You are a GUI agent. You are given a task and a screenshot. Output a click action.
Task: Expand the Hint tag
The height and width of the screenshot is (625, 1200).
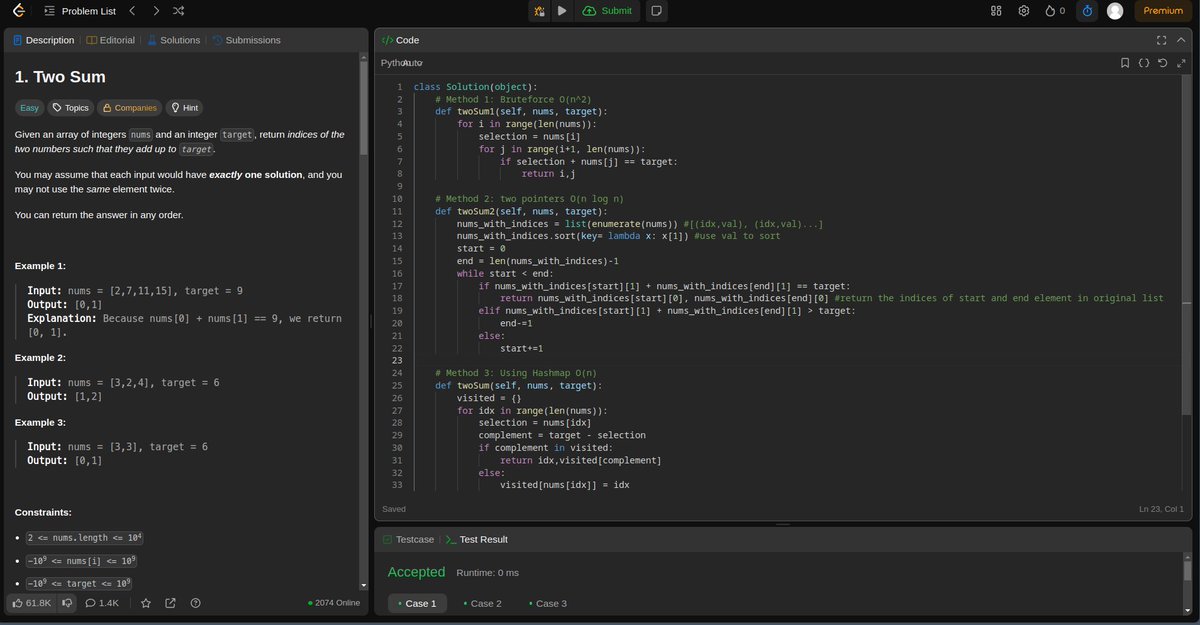(x=185, y=108)
